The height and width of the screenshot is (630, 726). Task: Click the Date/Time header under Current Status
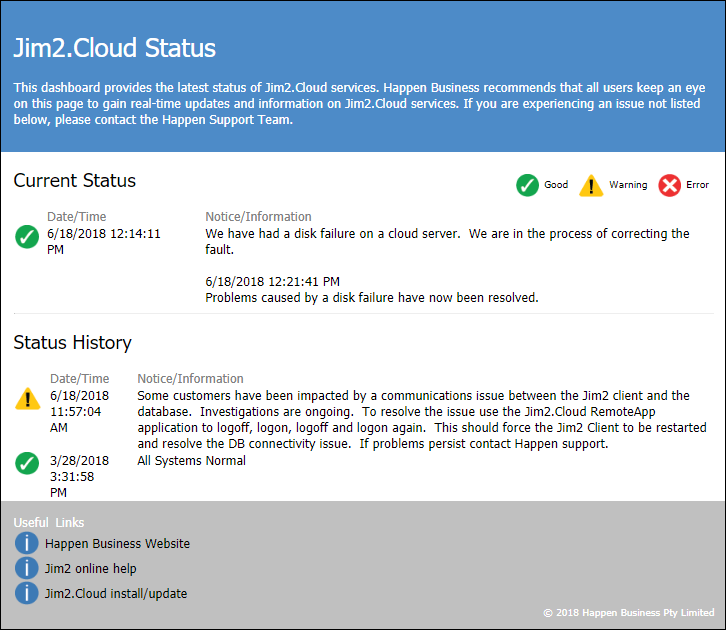(x=76, y=217)
